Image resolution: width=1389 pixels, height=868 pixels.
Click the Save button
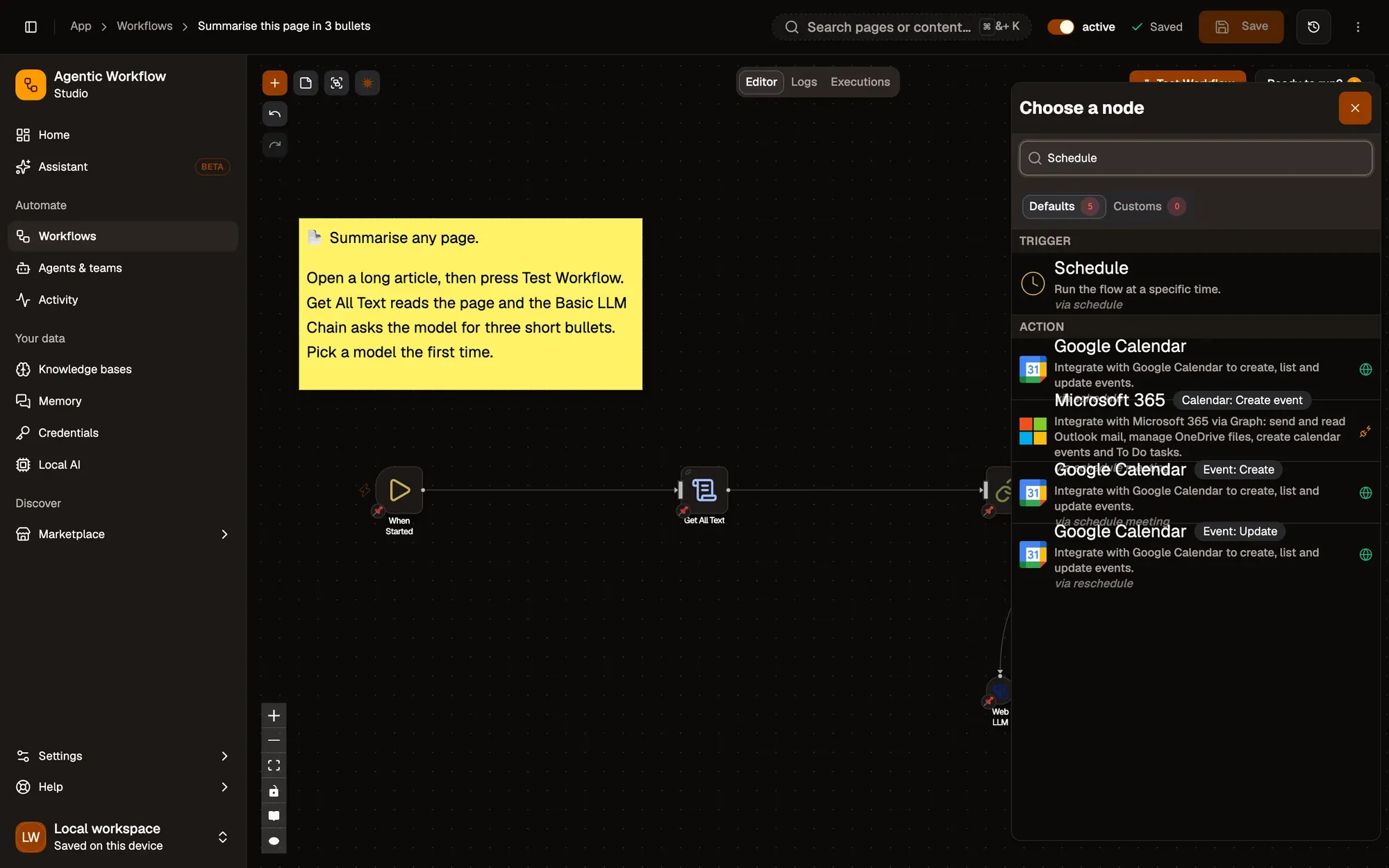click(x=1241, y=26)
